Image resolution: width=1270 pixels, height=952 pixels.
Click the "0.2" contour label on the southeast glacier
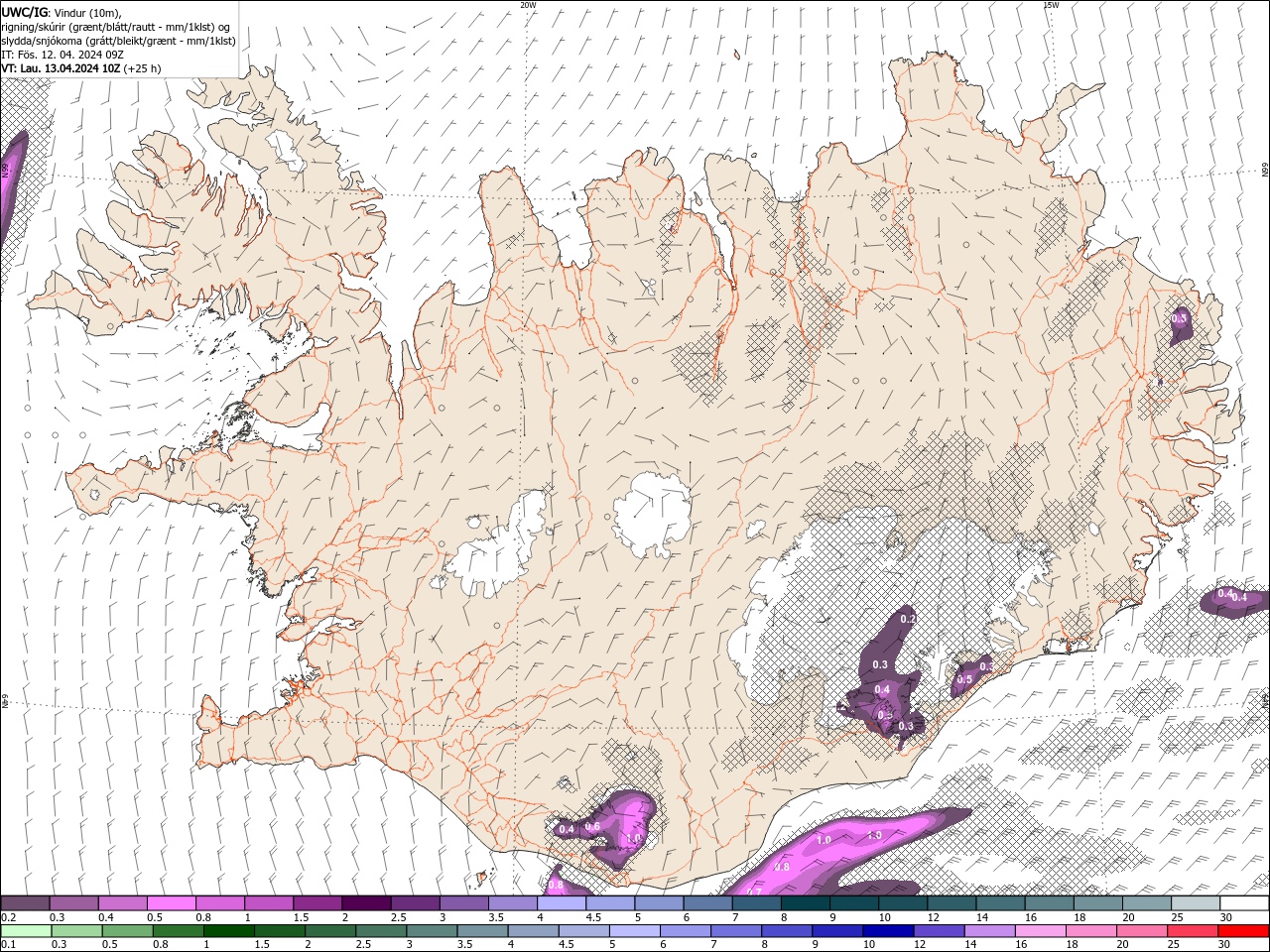coord(908,619)
